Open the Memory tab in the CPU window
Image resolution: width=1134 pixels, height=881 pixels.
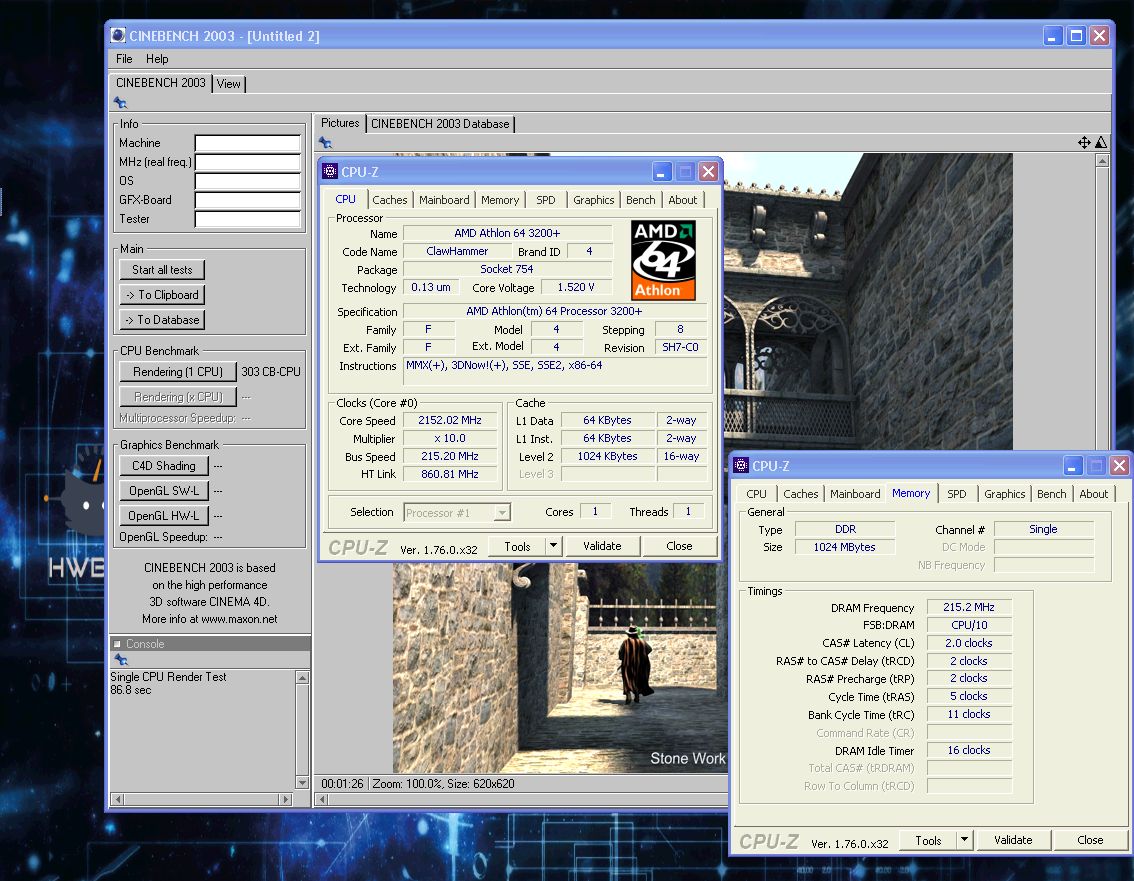tap(500, 200)
